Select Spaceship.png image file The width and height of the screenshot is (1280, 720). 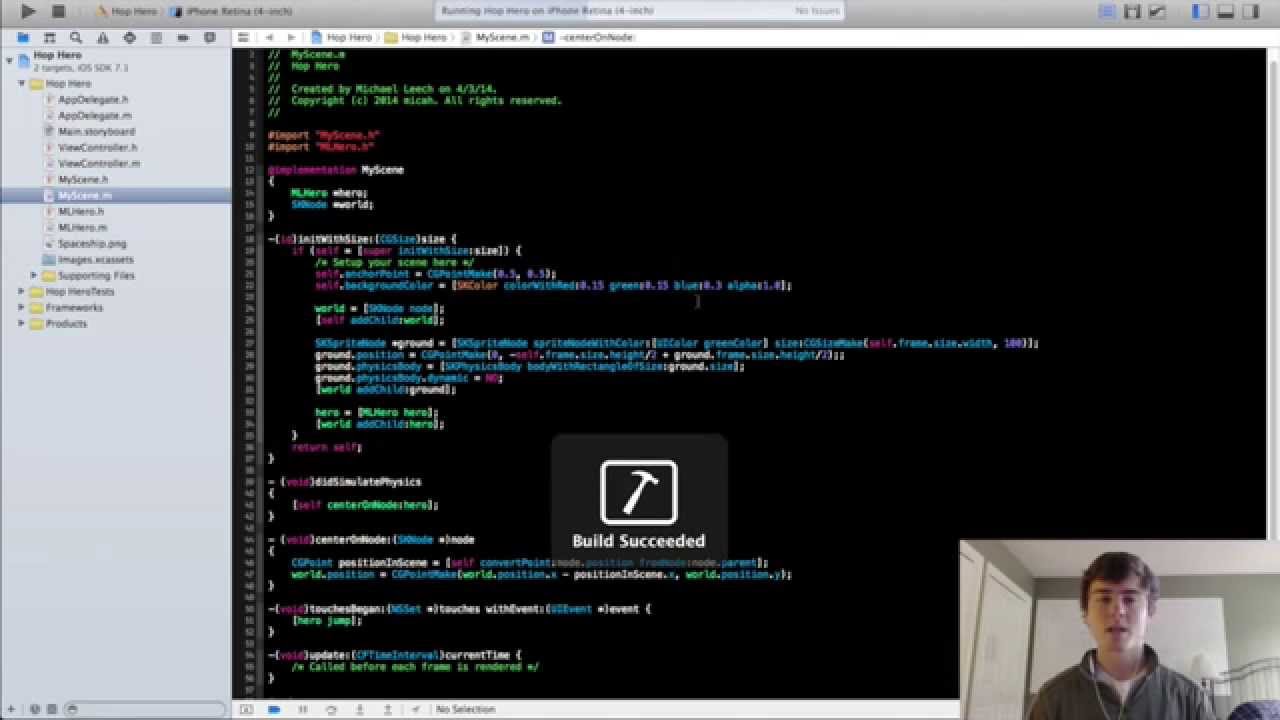tap(91, 244)
